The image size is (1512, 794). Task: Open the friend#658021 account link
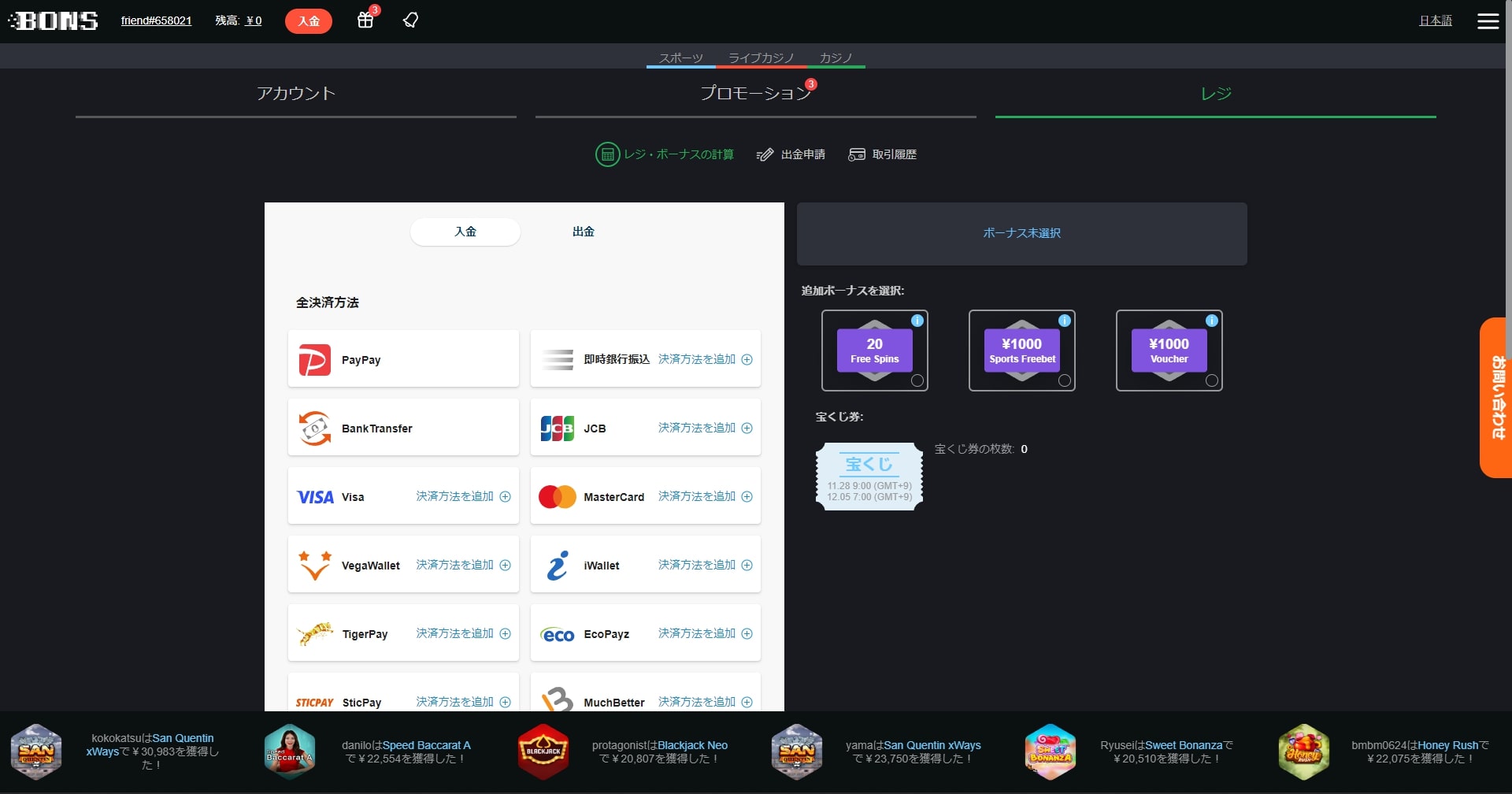tap(157, 20)
